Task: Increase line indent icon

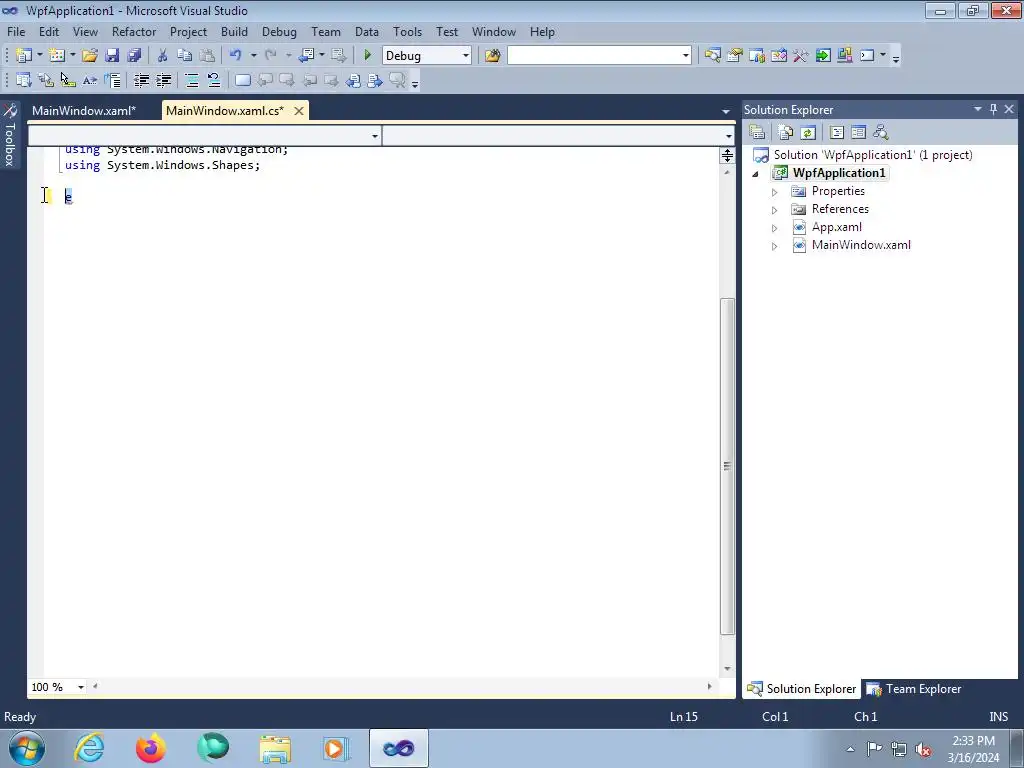Action: coord(163,80)
